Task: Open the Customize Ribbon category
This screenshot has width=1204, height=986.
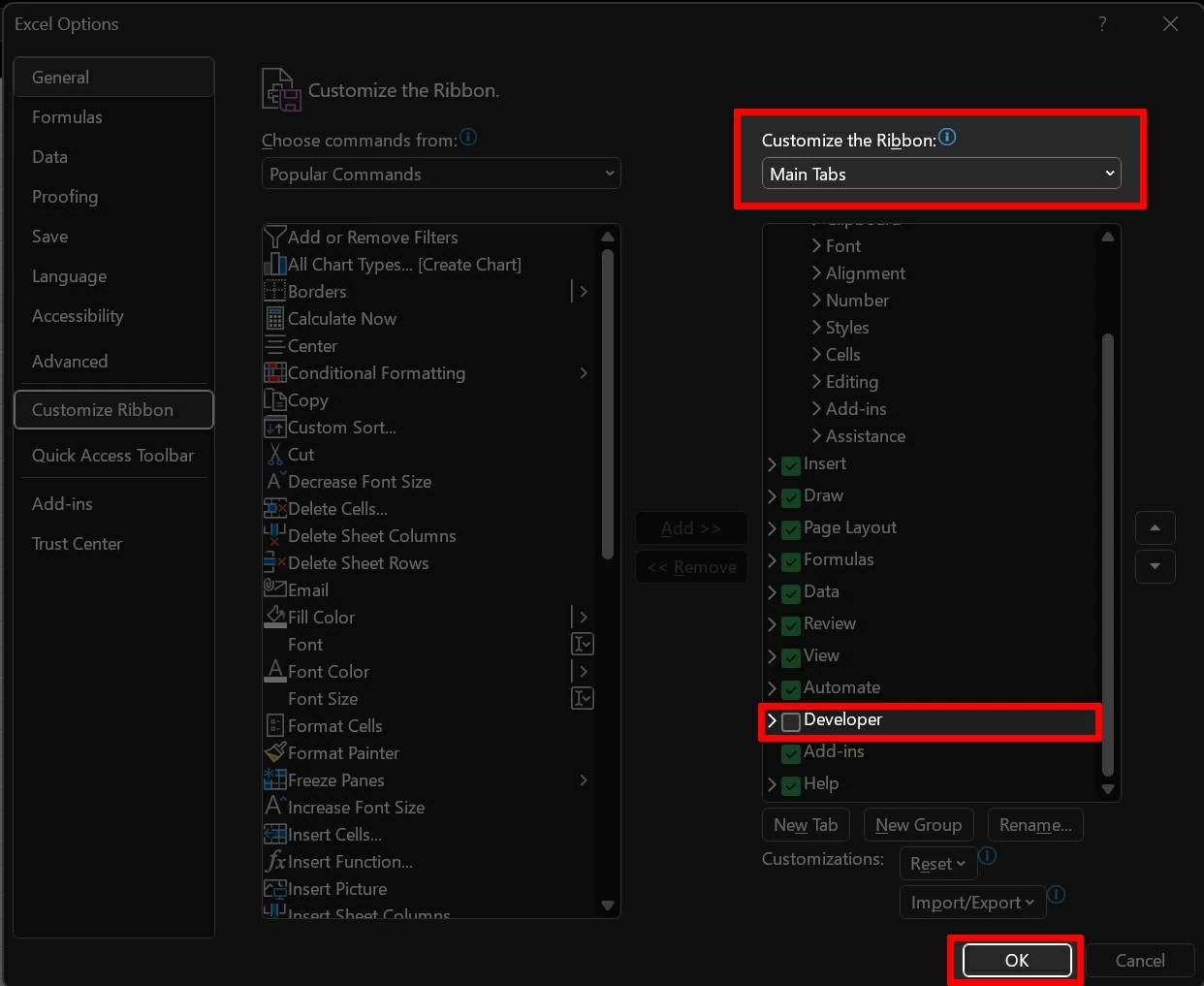Action: pyautogui.click(x=113, y=410)
